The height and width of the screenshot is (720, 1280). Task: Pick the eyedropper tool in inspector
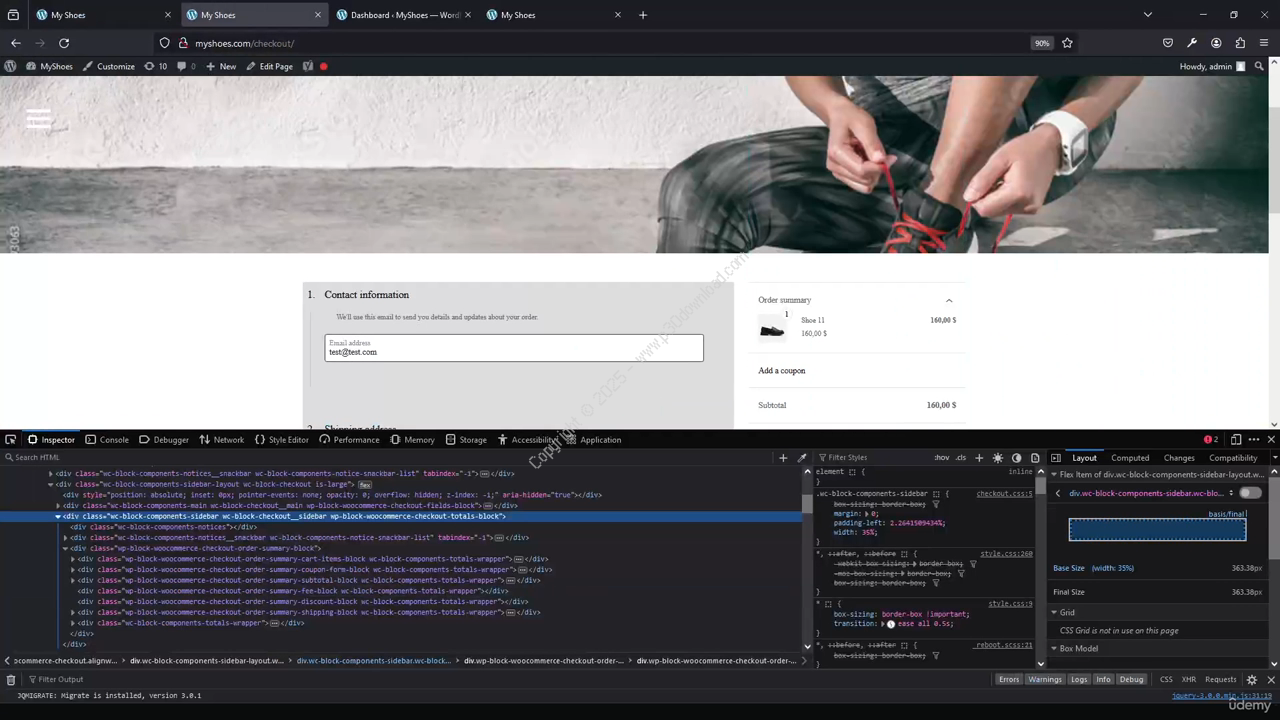pyautogui.click(x=801, y=457)
